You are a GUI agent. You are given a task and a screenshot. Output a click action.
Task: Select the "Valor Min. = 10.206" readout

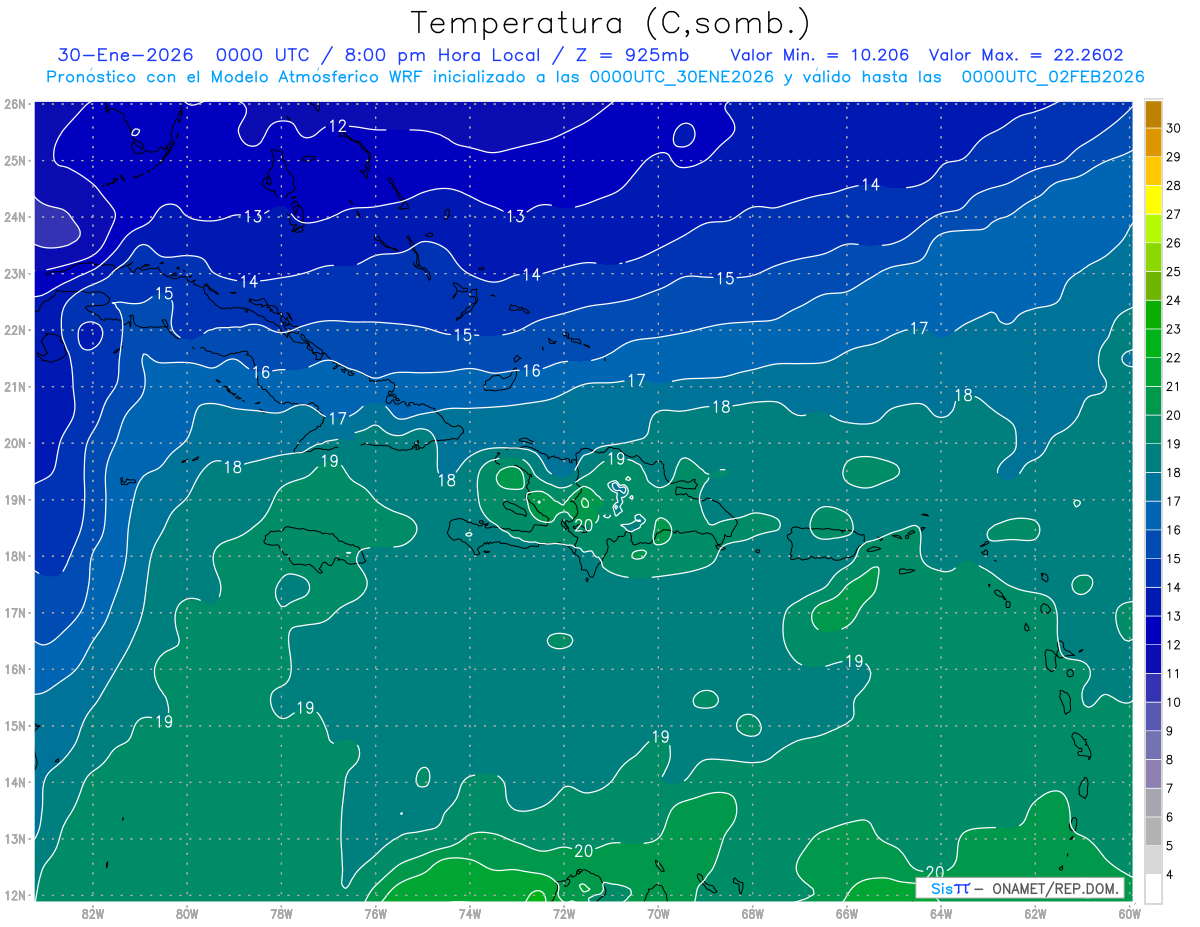coord(819,55)
